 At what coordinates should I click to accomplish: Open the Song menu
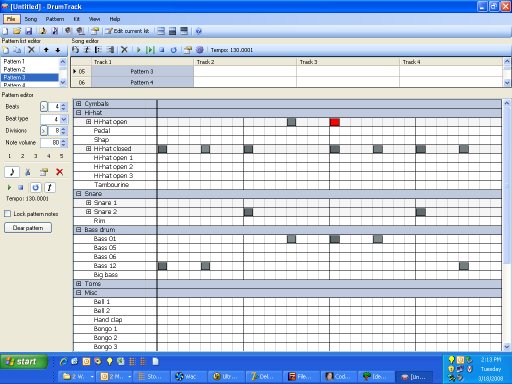click(x=31, y=19)
